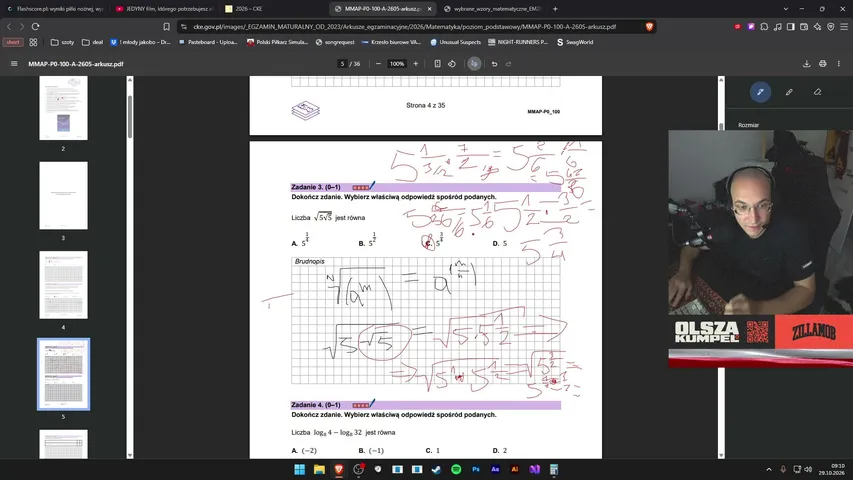Screen dimensions: 853x480
Task: Open the songrequest bookmark
Action: (x=335, y=42)
